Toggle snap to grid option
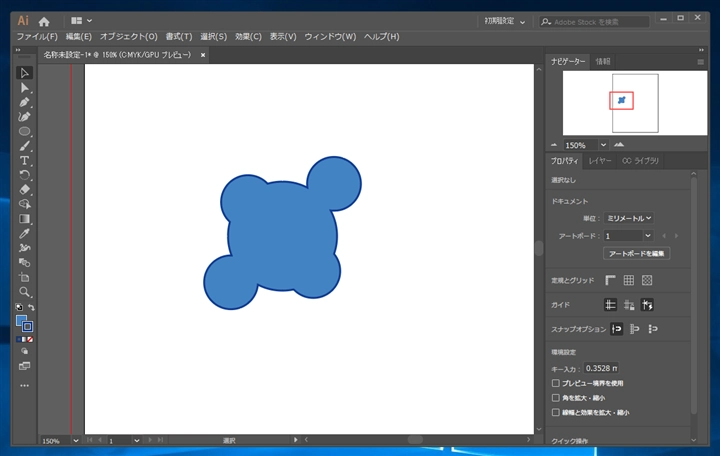720x456 pixels. 652,329
